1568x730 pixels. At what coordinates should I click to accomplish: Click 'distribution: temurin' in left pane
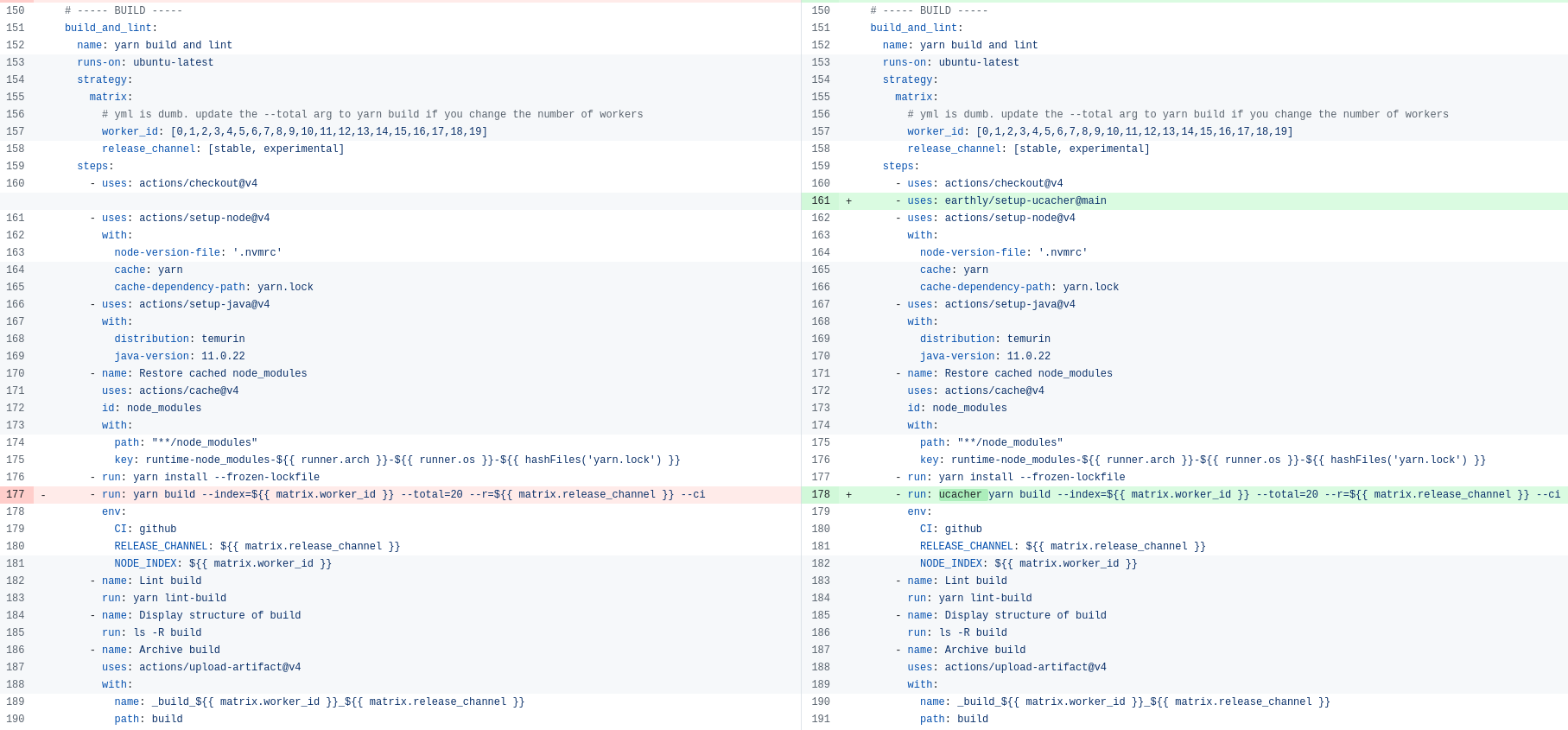pyautogui.click(x=180, y=339)
